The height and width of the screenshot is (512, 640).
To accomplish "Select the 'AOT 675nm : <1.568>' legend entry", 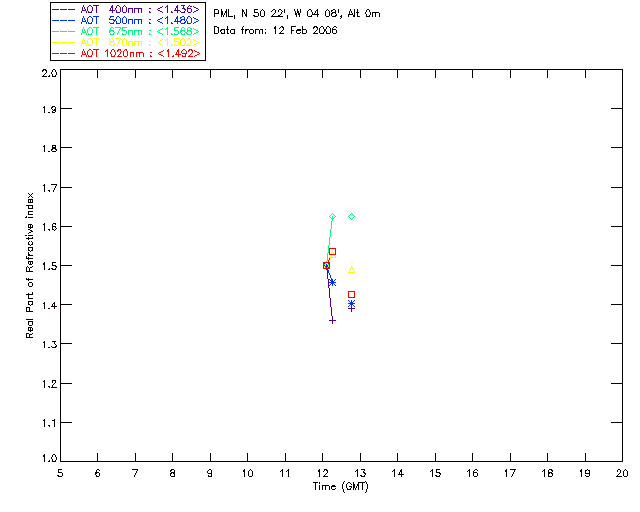I will (126, 31).
